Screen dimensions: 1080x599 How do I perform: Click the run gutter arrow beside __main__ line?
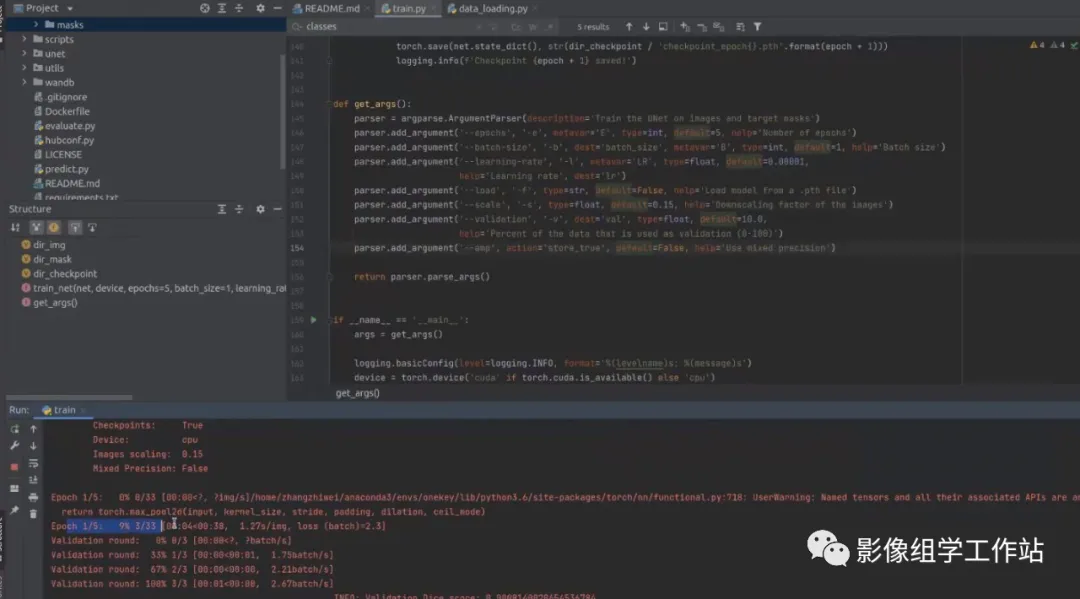click(x=313, y=320)
